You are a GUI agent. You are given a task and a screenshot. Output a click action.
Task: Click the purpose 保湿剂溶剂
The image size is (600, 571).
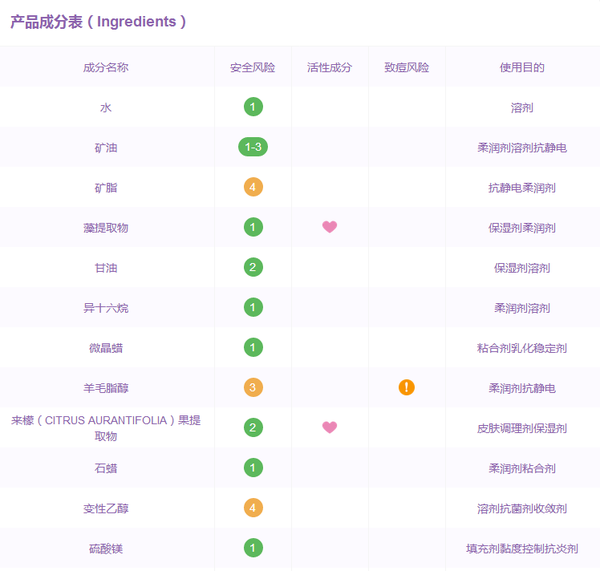[x=522, y=268]
